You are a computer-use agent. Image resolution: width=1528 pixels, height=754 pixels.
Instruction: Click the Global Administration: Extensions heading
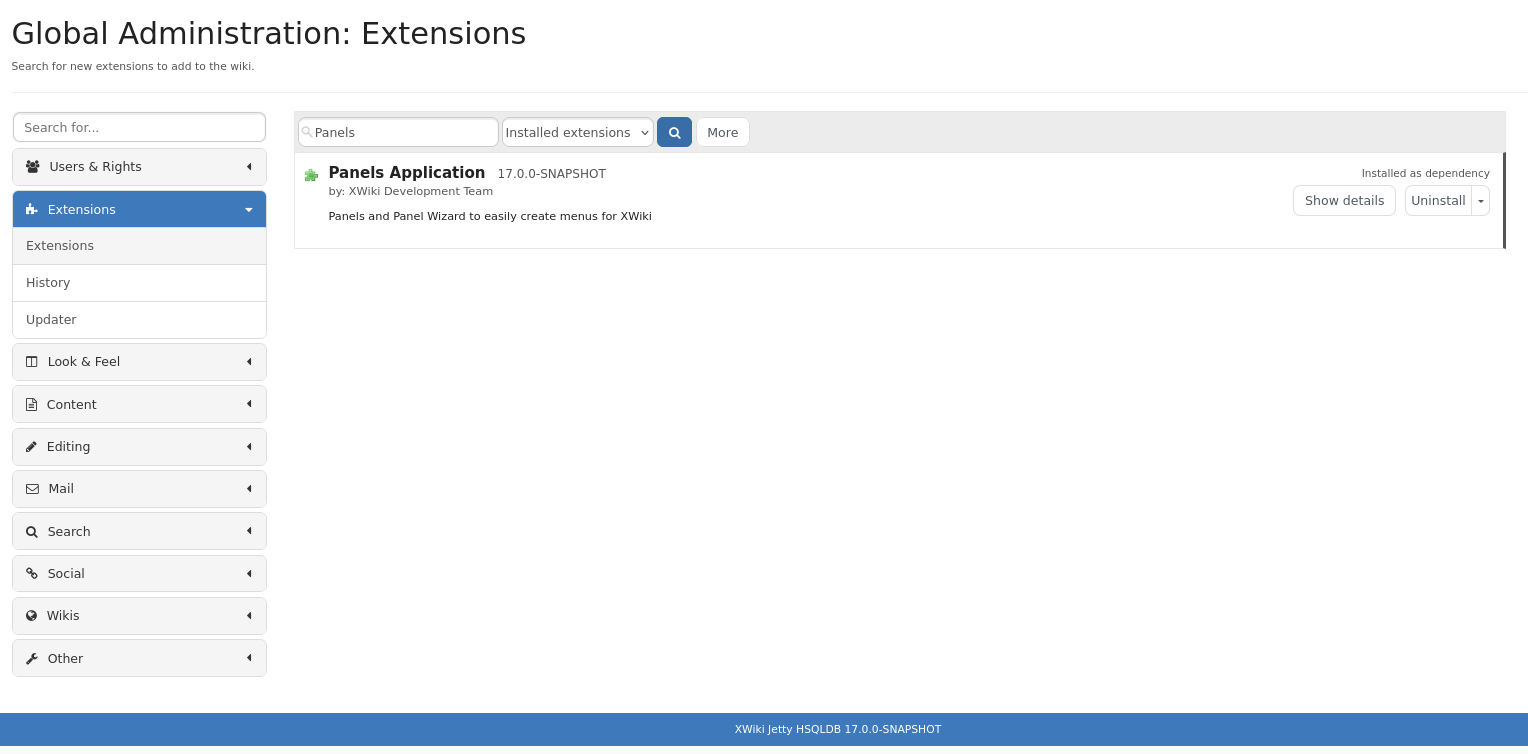click(x=269, y=34)
